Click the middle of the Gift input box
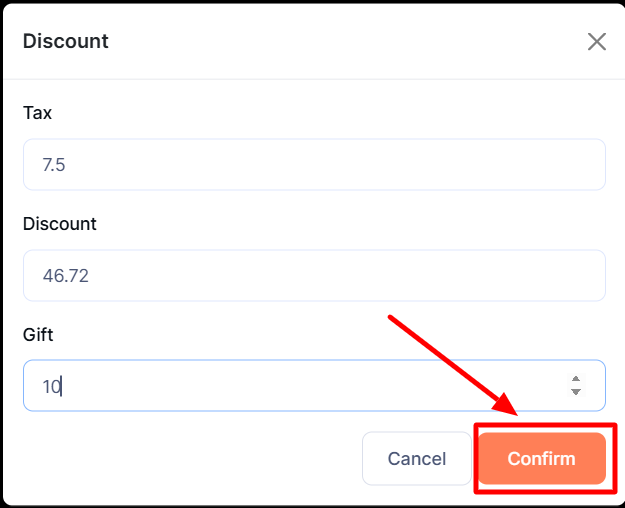Screen dimensions: 625x508 314,385
